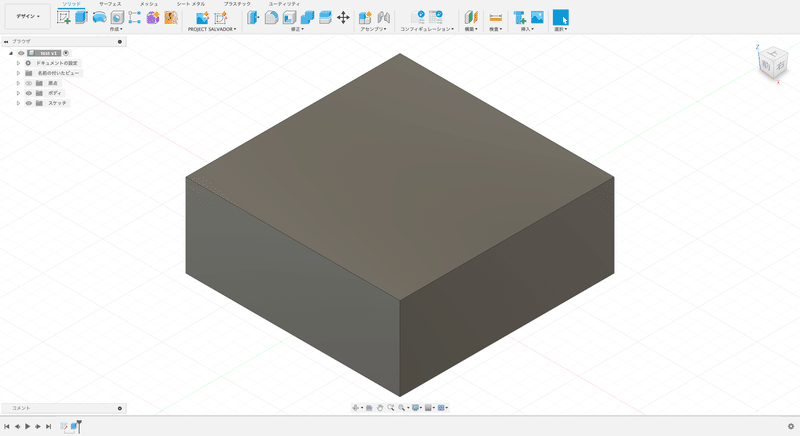Select the Create Sketch tool

point(64,17)
